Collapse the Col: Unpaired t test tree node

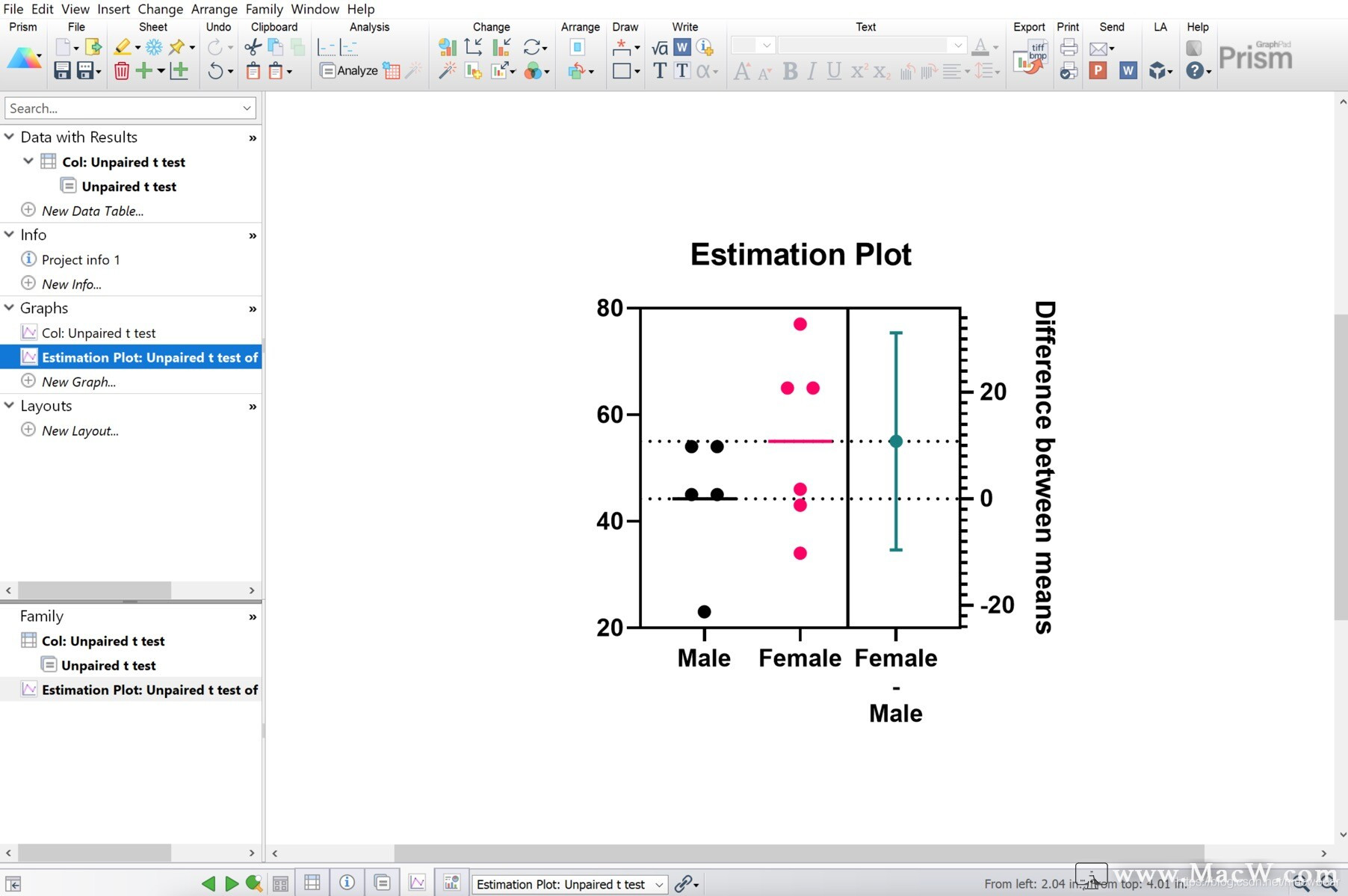coord(28,161)
